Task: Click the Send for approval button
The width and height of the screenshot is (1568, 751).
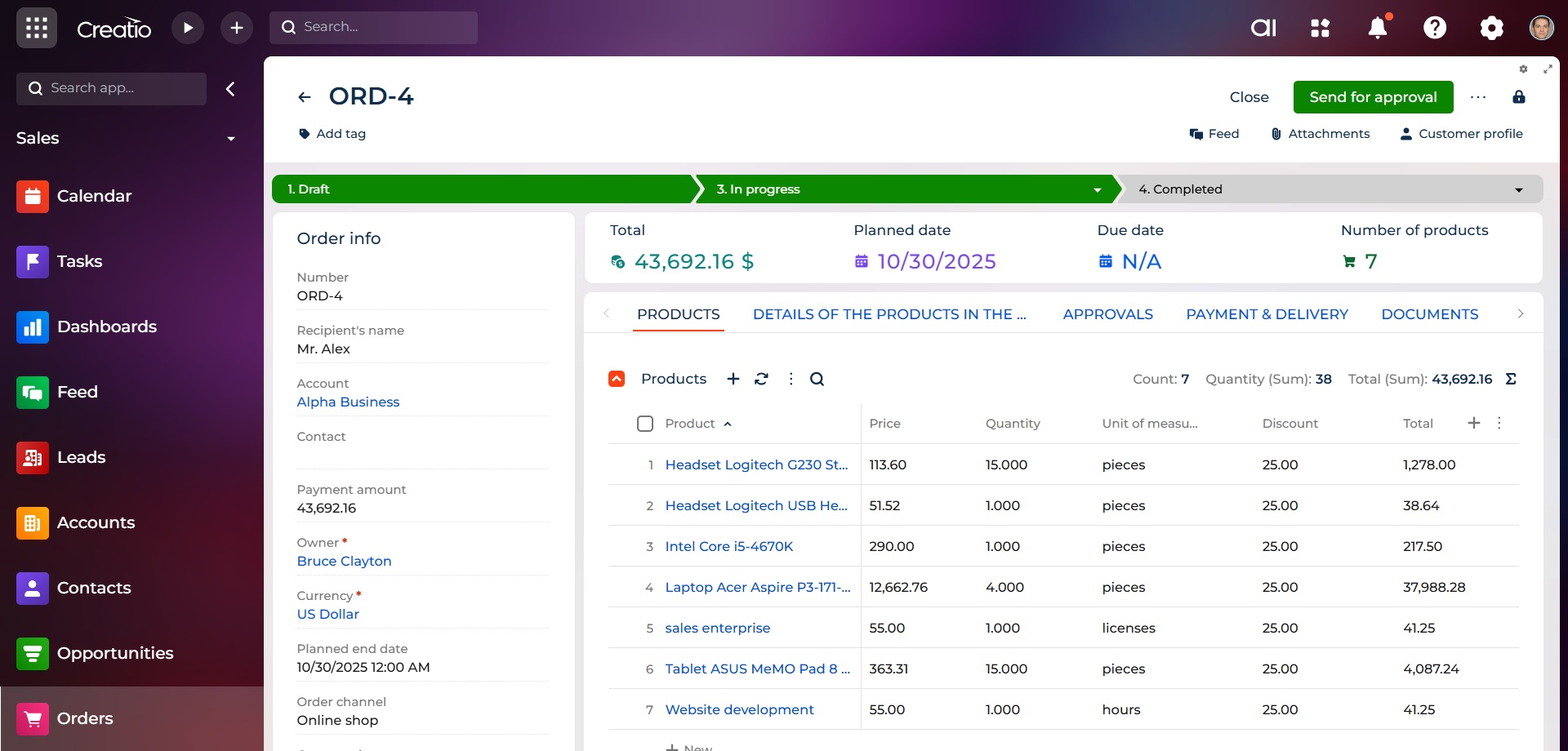Action: pyautogui.click(x=1373, y=97)
